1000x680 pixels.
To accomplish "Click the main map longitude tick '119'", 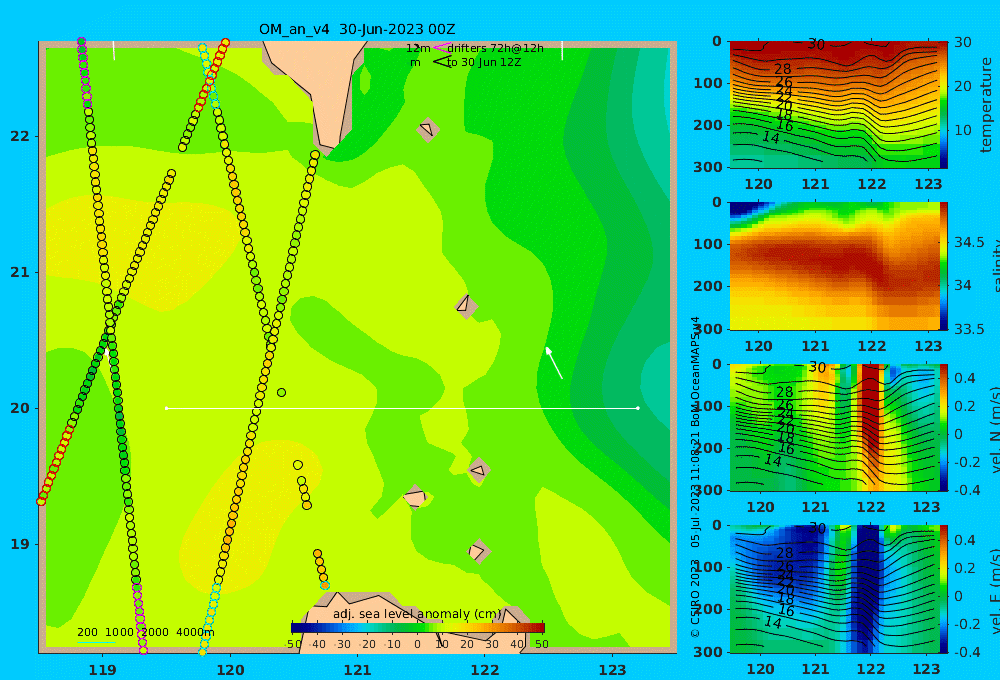I will point(103,670).
